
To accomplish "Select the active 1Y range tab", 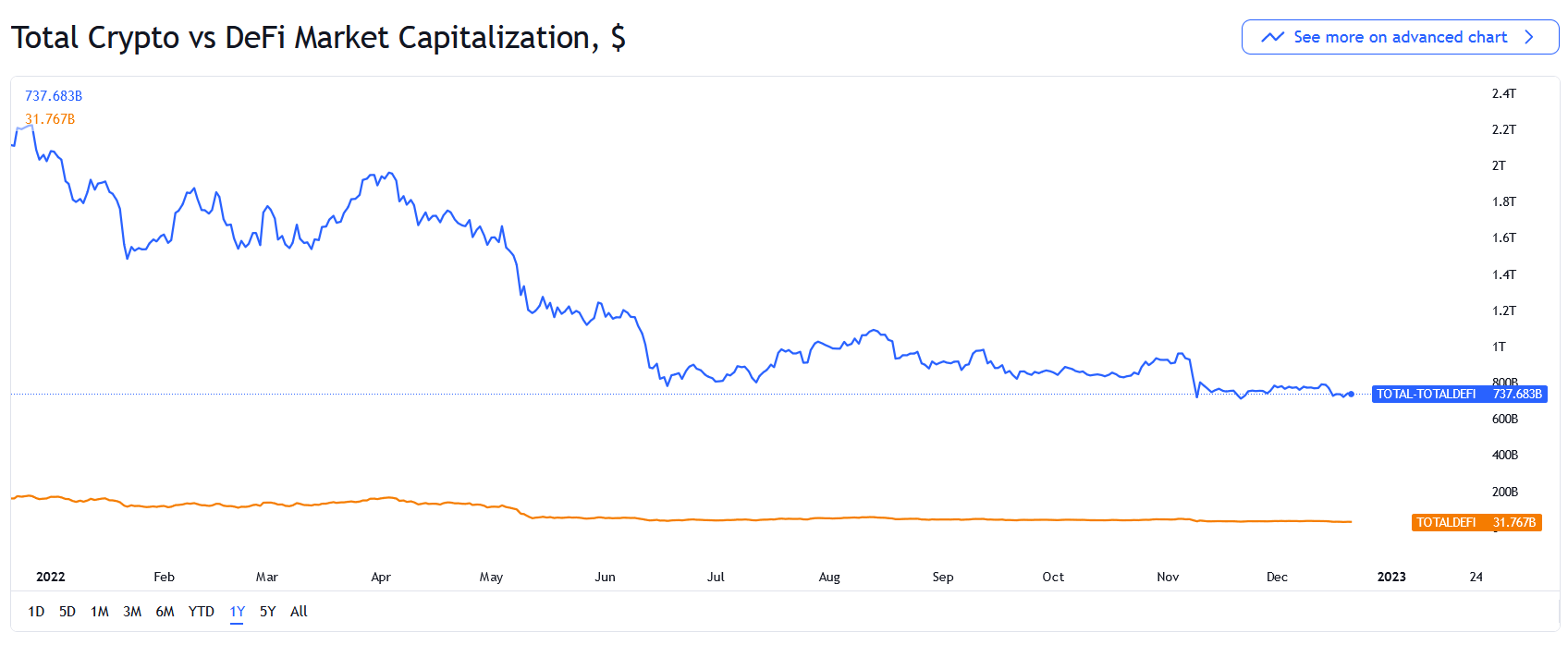I will pos(238,612).
